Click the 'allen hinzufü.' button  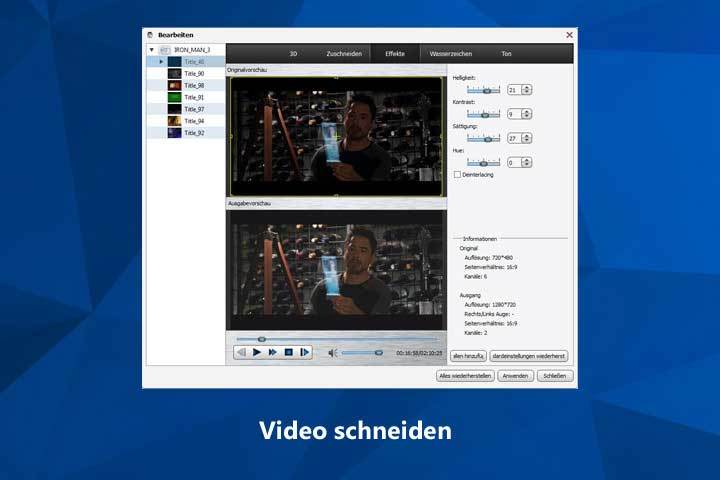coord(468,356)
